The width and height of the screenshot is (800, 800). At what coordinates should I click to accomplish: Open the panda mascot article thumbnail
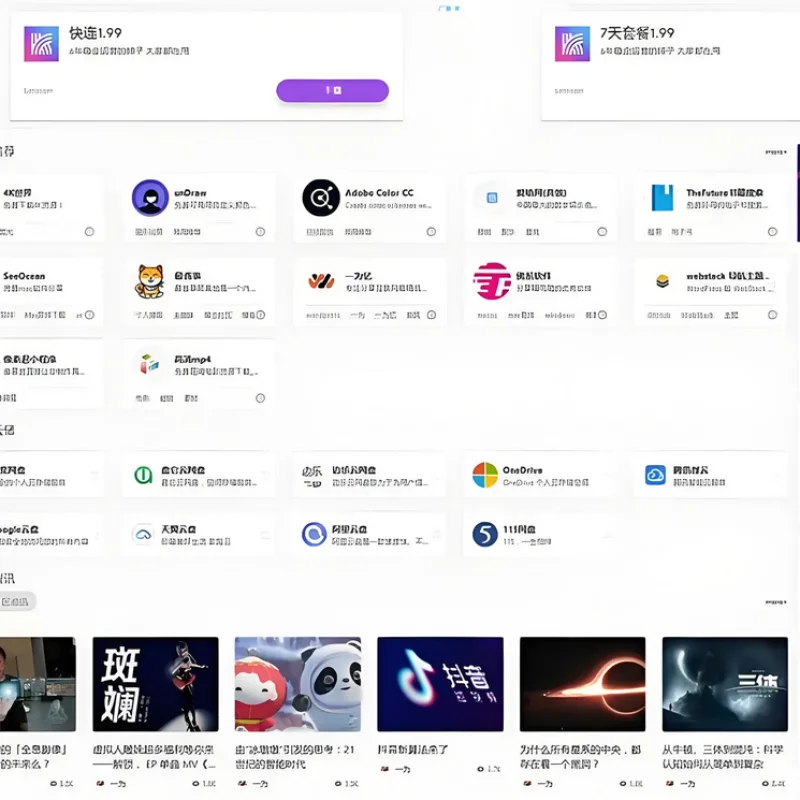click(x=298, y=684)
